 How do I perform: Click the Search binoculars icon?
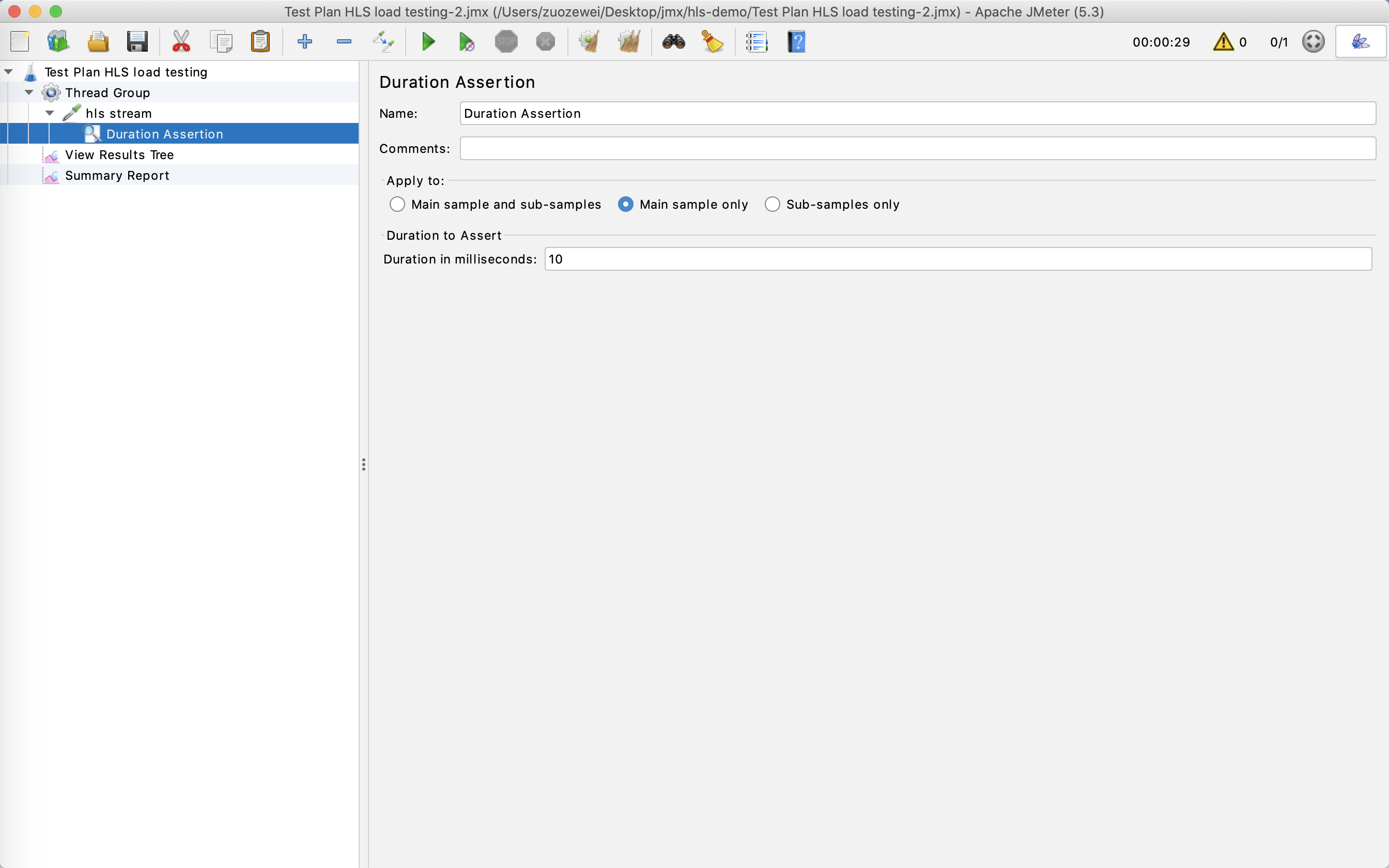(x=673, y=42)
